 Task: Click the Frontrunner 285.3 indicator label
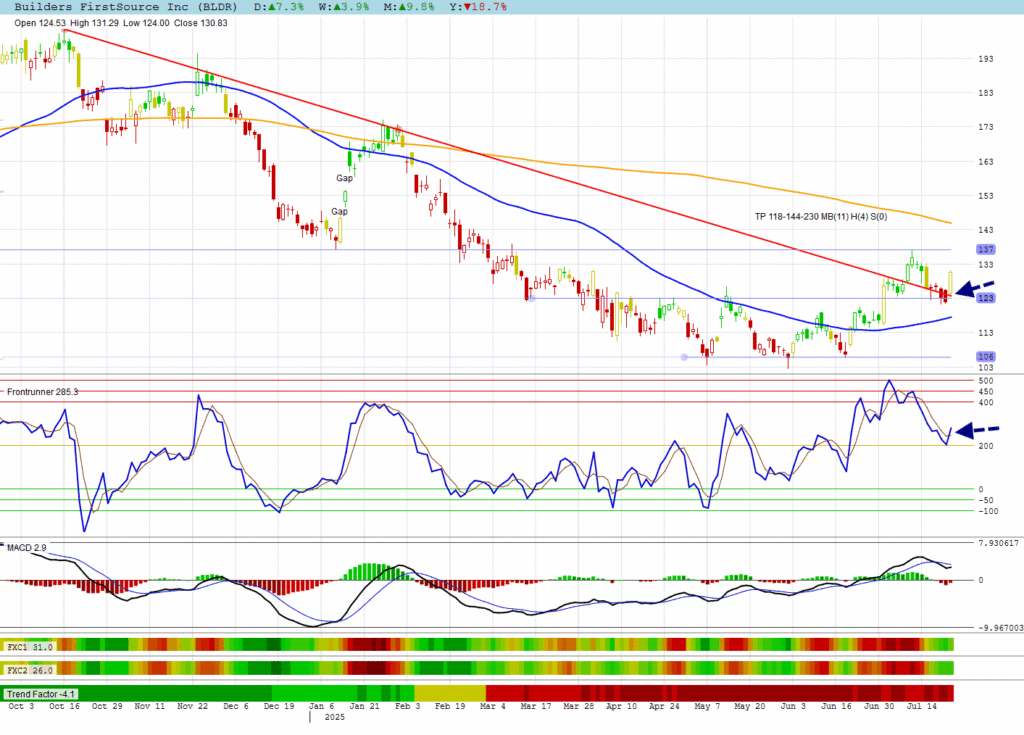click(x=42, y=391)
